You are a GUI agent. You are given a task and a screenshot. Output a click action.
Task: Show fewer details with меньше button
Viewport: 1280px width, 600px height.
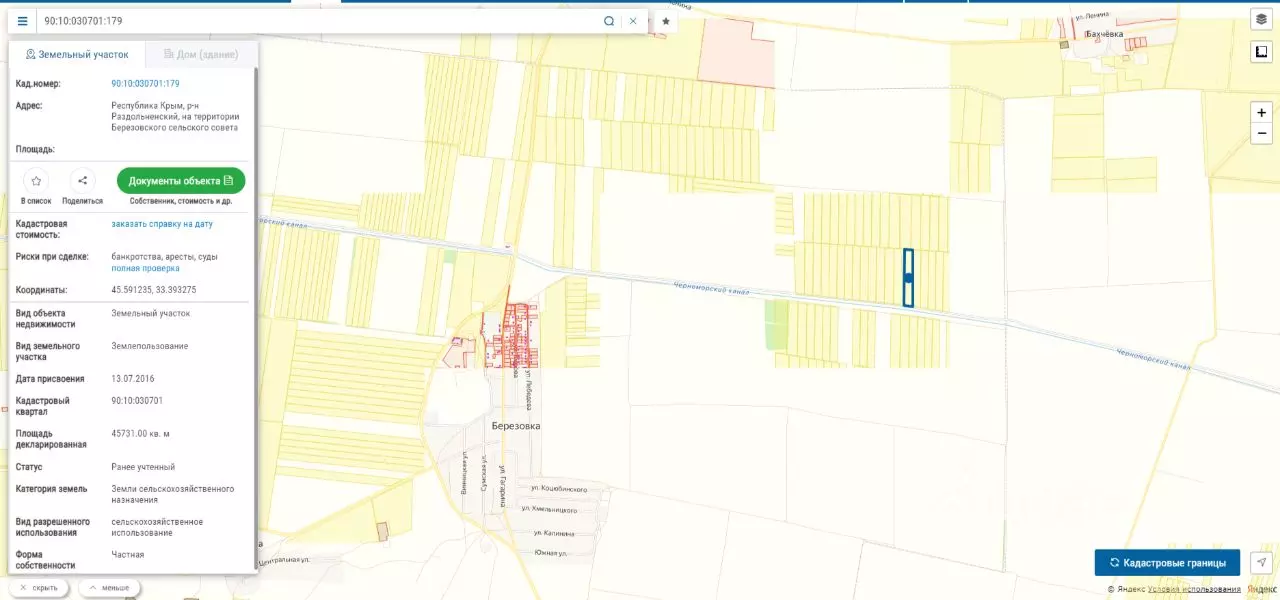[109, 587]
